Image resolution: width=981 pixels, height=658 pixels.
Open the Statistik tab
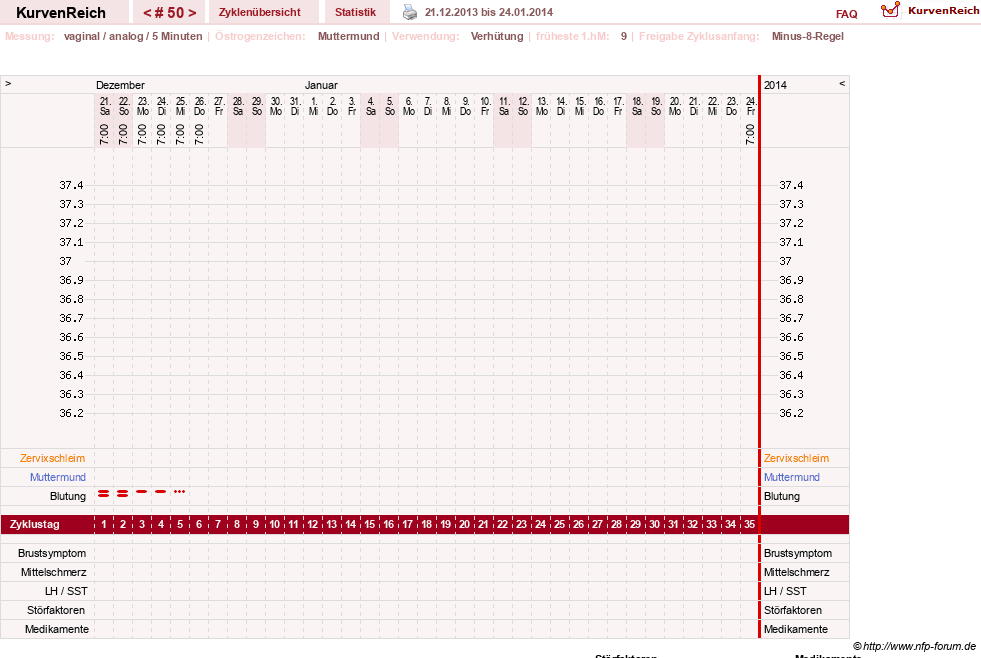[x=355, y=12]
